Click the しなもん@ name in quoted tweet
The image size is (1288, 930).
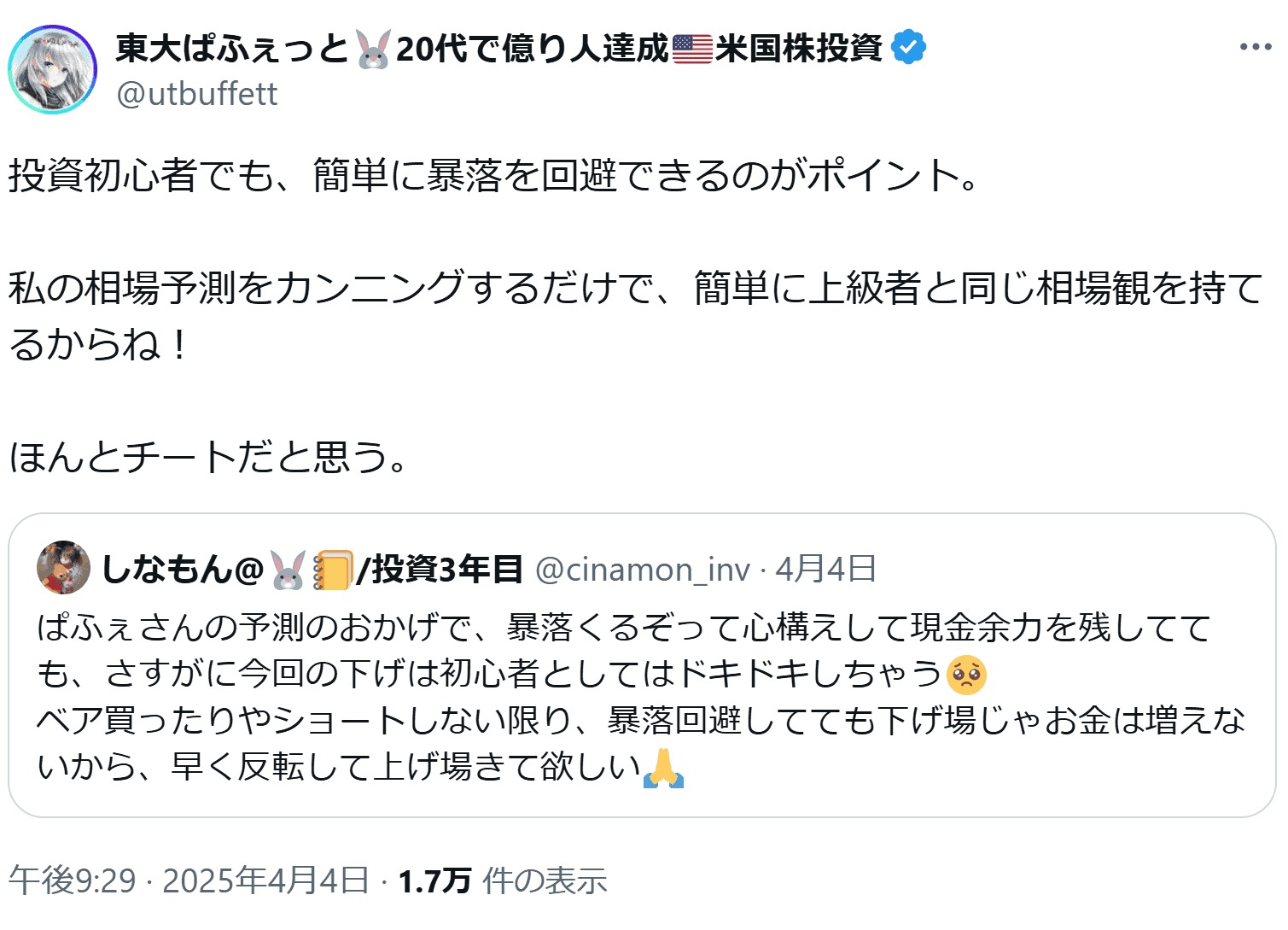pos(182,569)
